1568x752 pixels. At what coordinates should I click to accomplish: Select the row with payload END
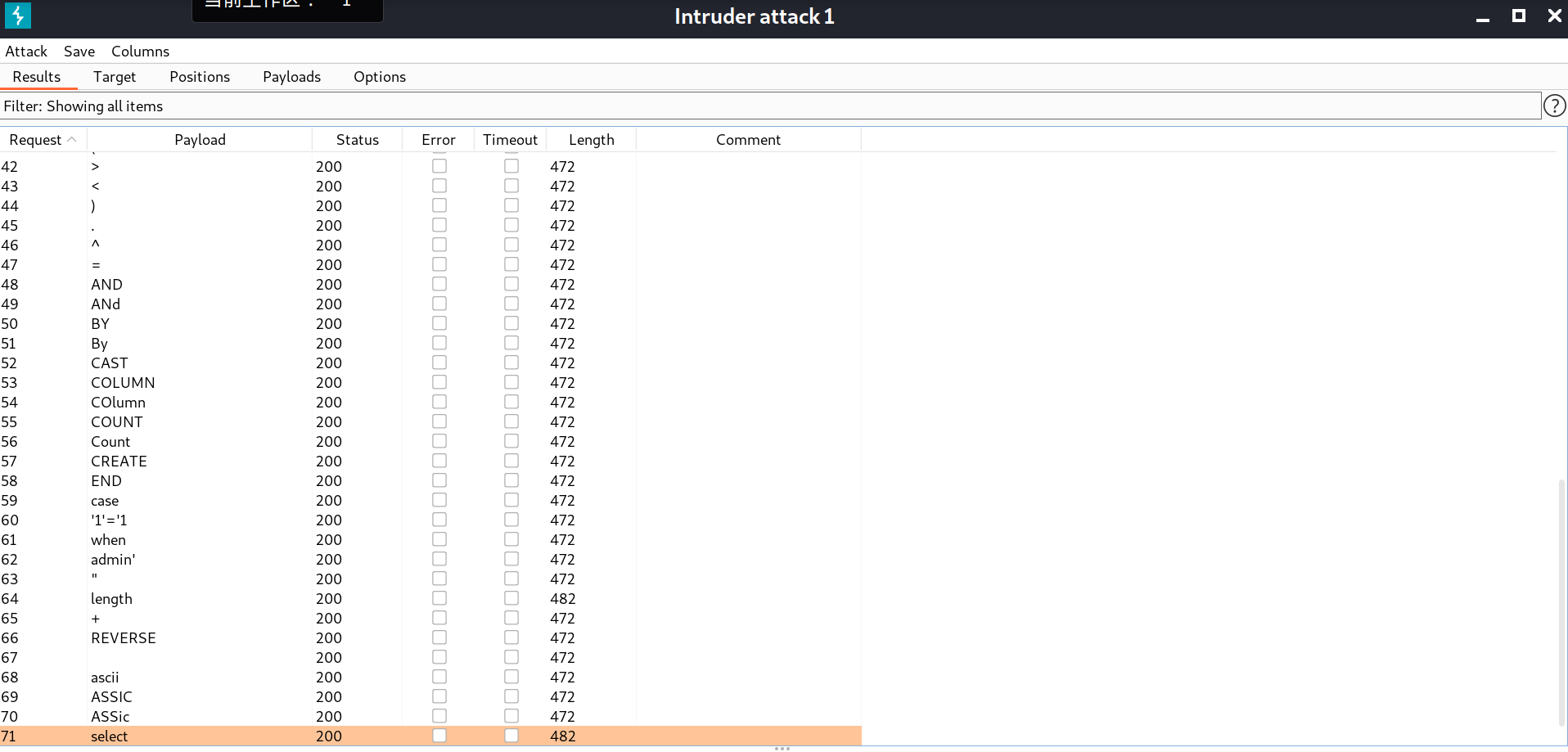430,480
